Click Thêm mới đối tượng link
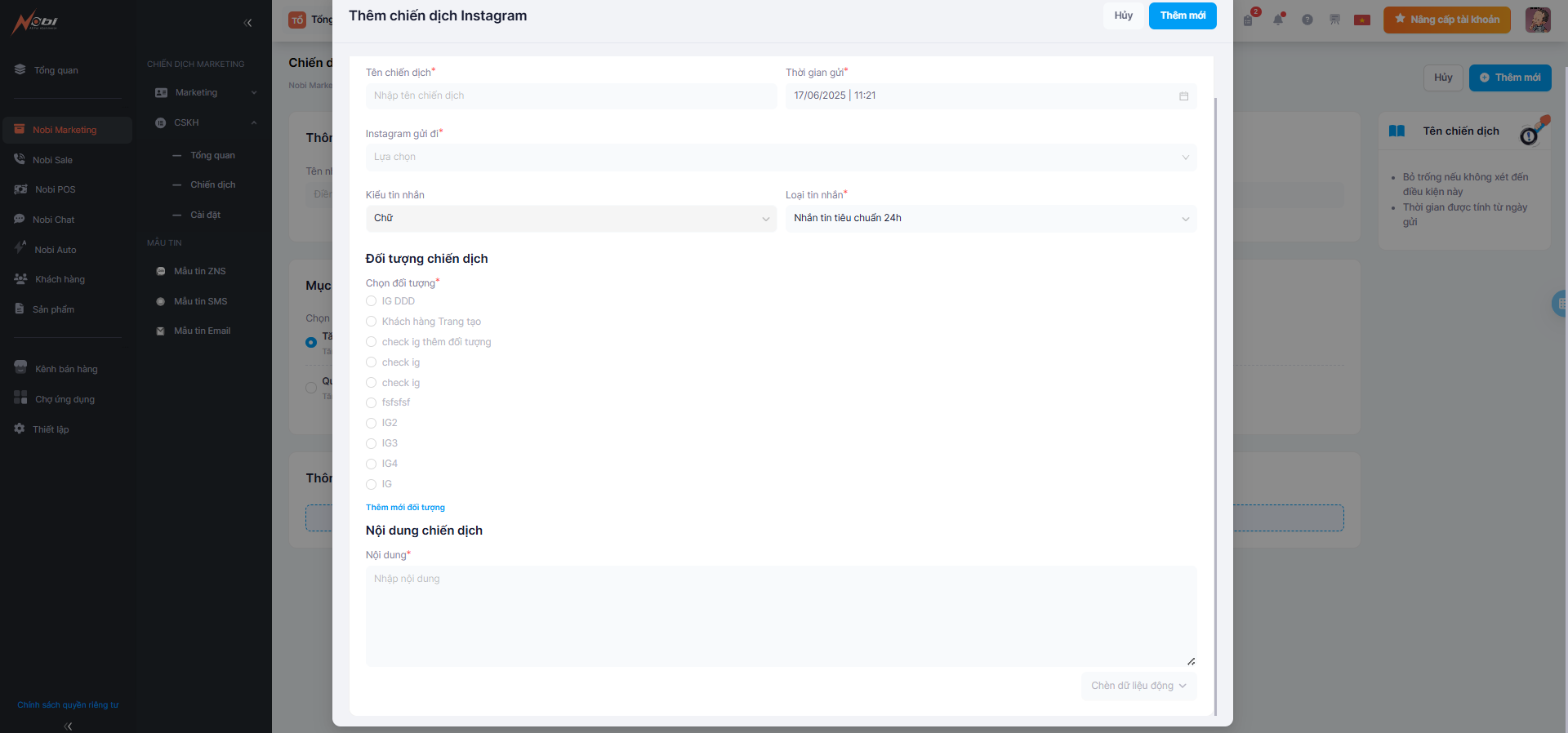Image resolution: width=1568 pixels, height=733 pixels. (x=405, y=508)
